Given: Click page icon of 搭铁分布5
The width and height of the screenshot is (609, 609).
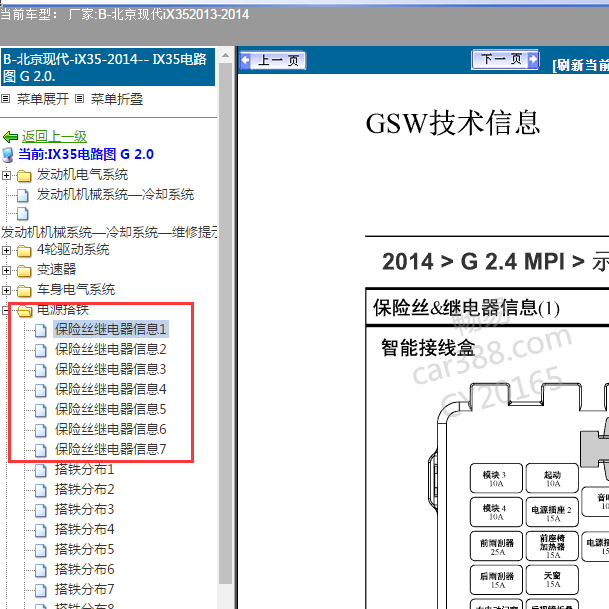Looking at the screenshot, I should pyautogui.click(x=40, y=551).
